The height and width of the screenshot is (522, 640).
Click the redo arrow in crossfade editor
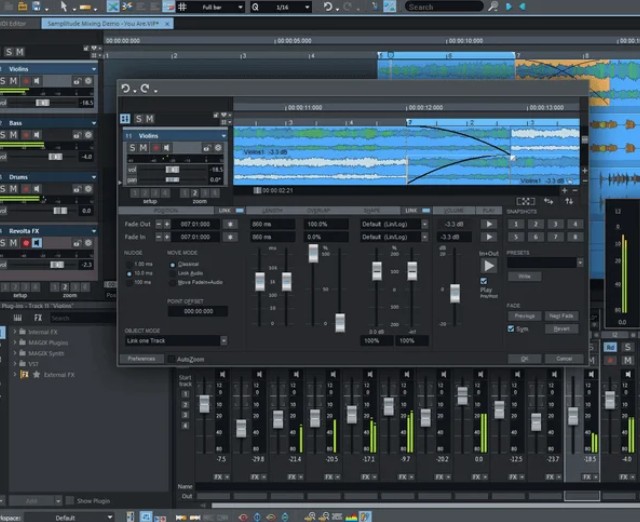(x=143, y=89)
